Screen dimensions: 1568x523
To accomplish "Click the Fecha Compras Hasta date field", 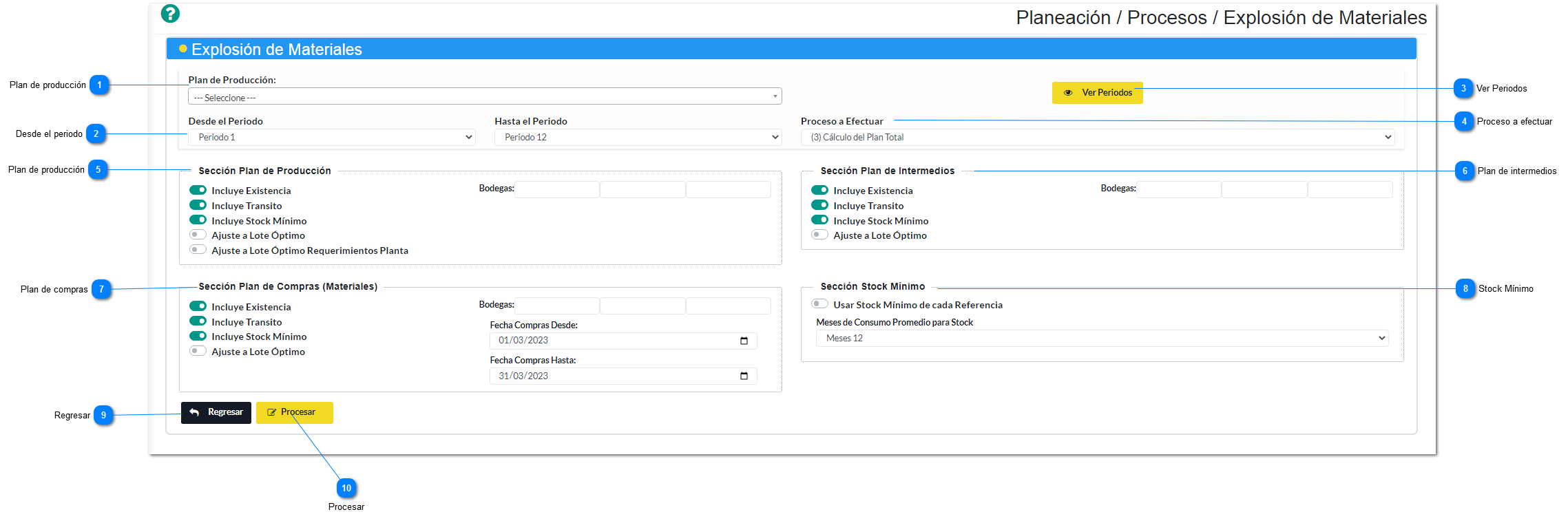I will click(623, 376).
